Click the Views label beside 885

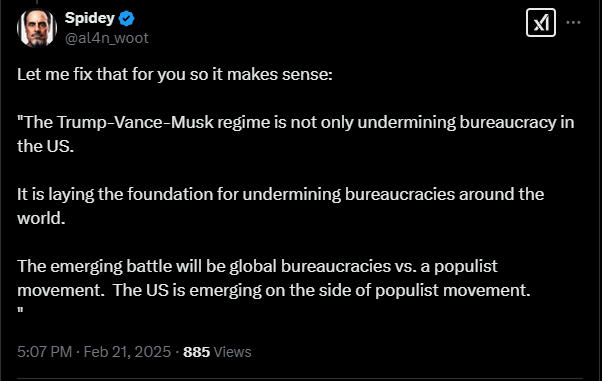coord(232,352)
